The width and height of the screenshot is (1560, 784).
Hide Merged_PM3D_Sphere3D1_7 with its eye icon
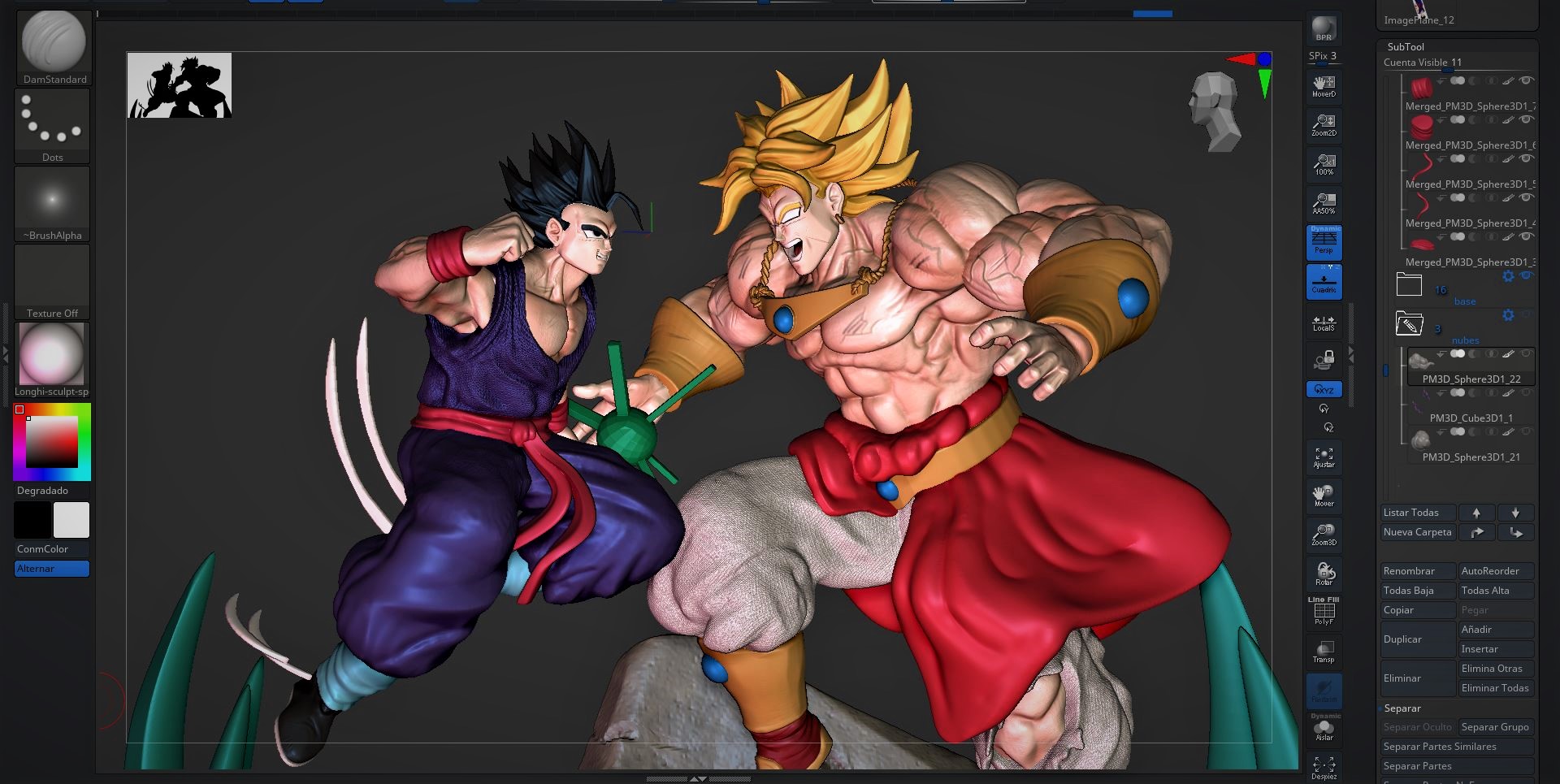click(1527, 80)
